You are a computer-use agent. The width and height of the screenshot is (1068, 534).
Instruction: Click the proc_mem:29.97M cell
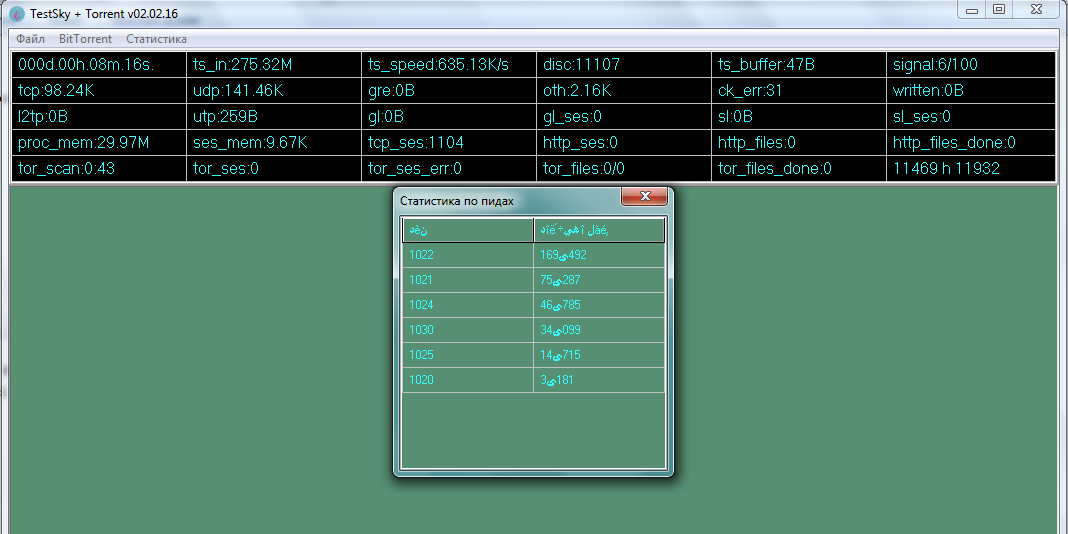[x=97, y=143]
